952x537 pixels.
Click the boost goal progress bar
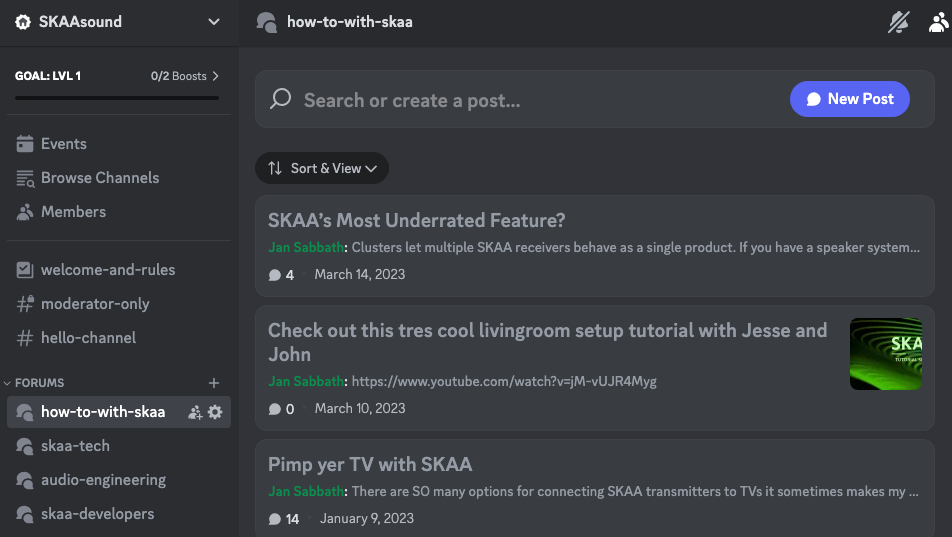tap(117, 98)
